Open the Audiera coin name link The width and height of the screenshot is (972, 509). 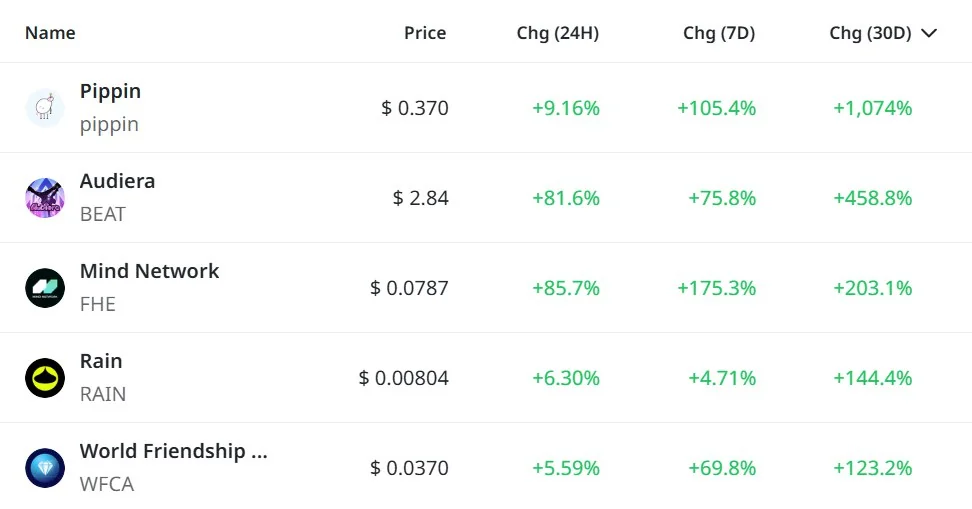tap(117, 181)
